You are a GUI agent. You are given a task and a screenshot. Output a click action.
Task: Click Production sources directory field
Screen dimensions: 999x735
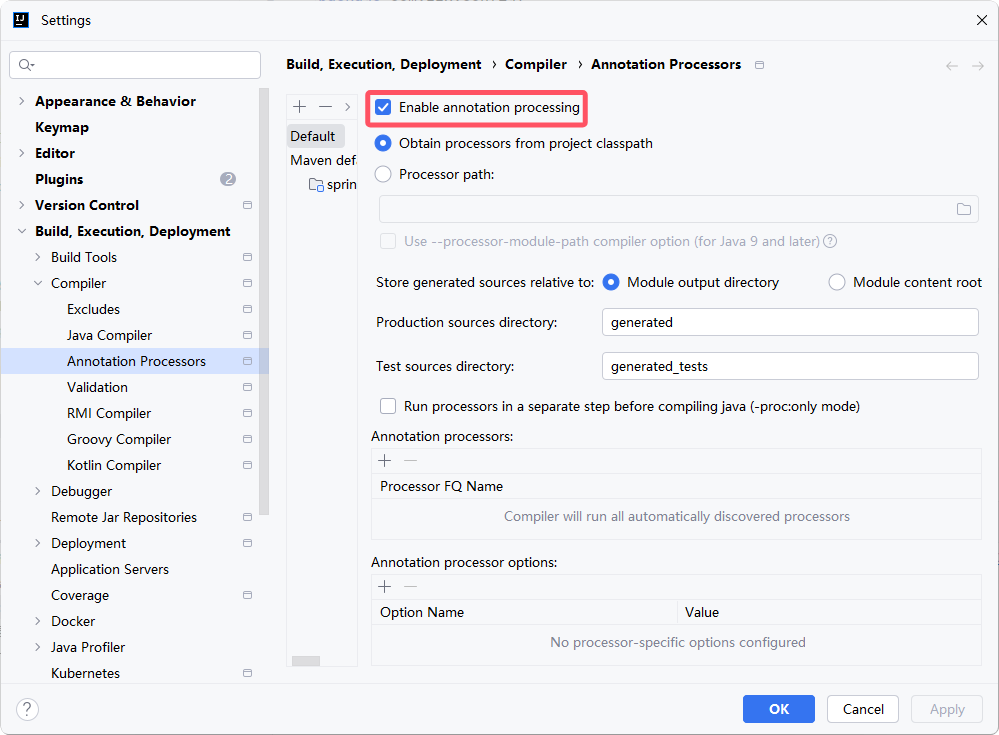click(790, 322)
